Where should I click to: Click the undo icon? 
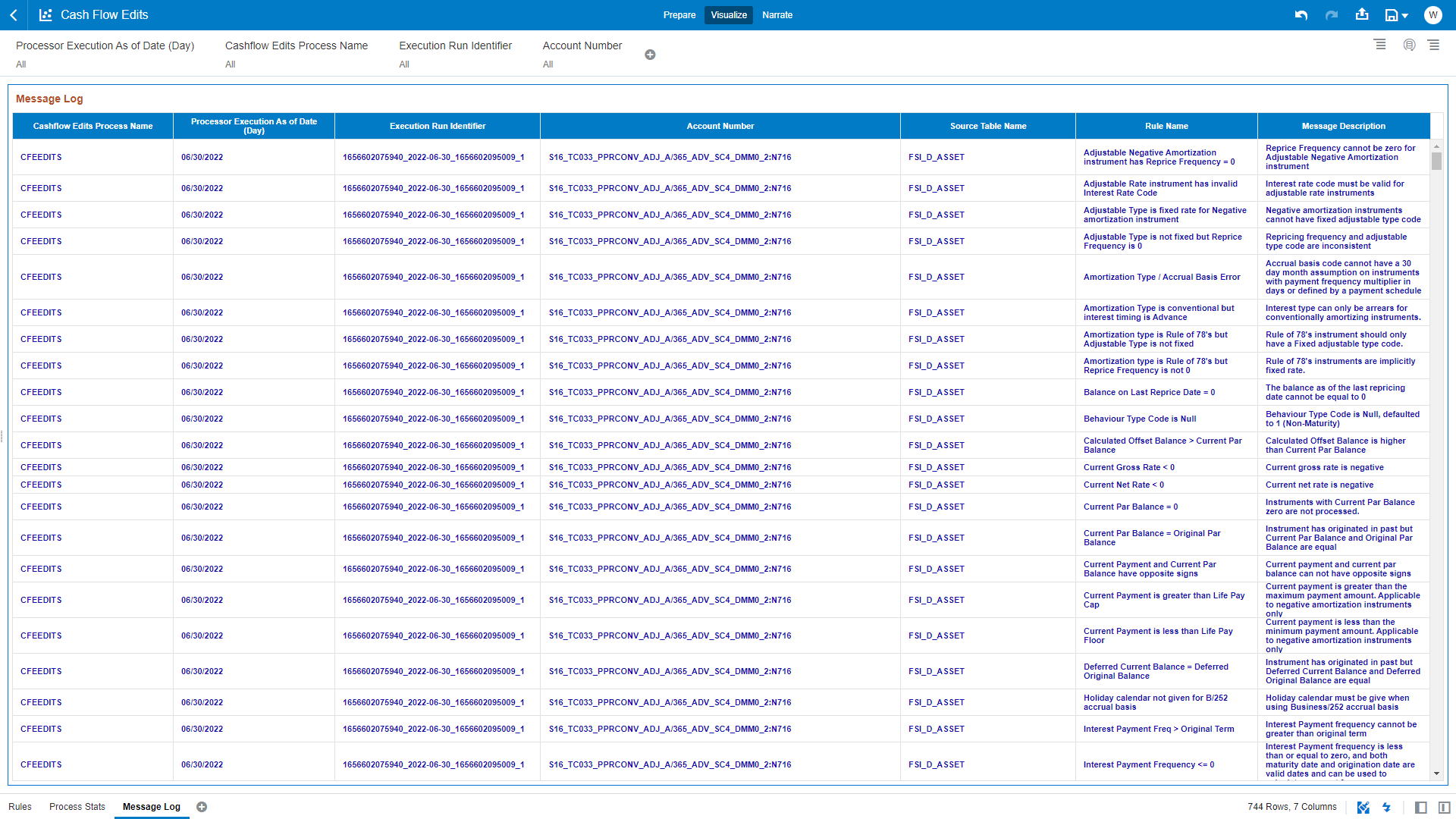point(1301,15)
